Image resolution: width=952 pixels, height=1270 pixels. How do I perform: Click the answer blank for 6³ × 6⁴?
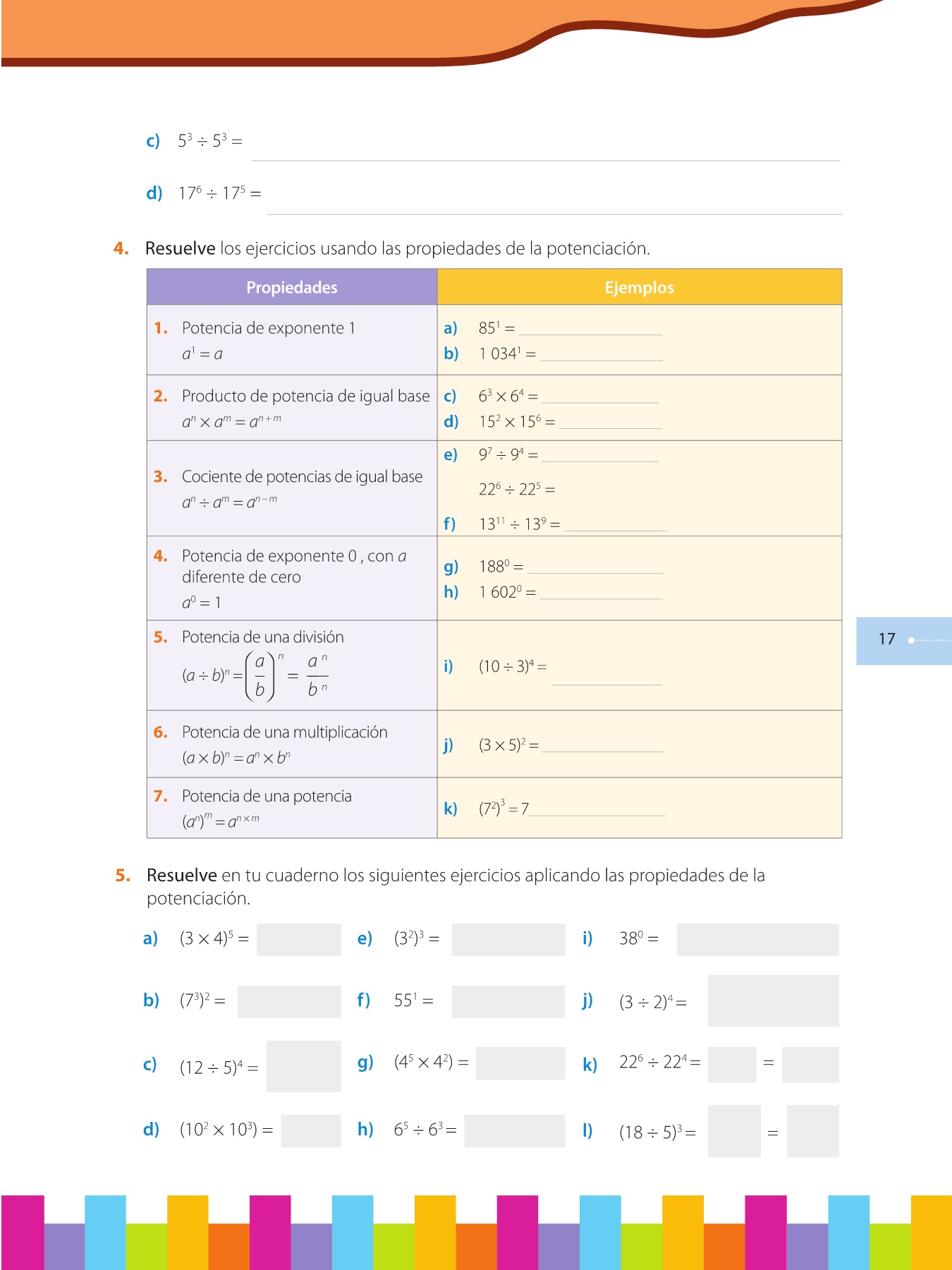tap(599, 398)
